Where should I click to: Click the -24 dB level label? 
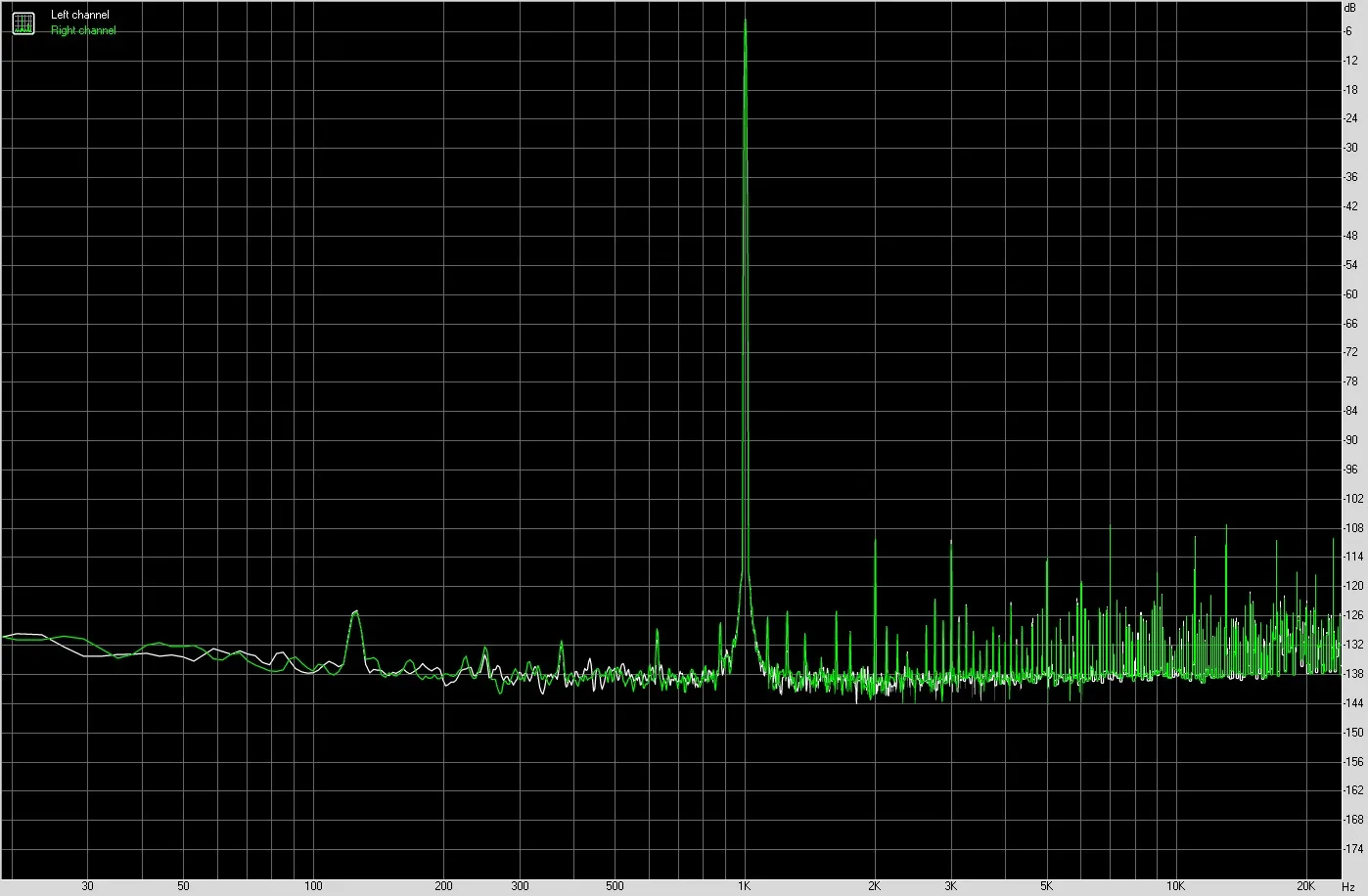tap(1350, 118)
